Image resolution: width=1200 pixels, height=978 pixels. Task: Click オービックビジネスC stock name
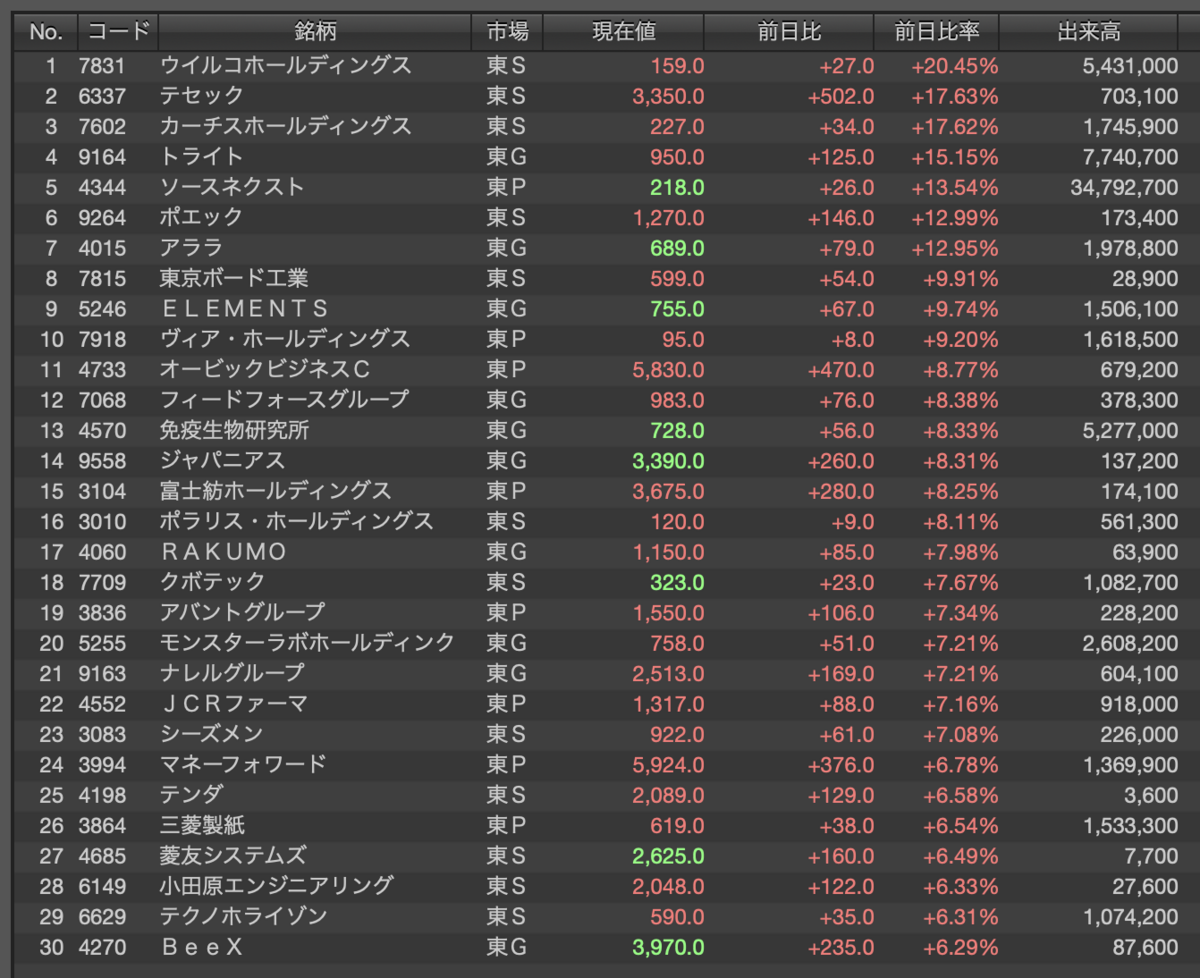click(x=265, y=369)
